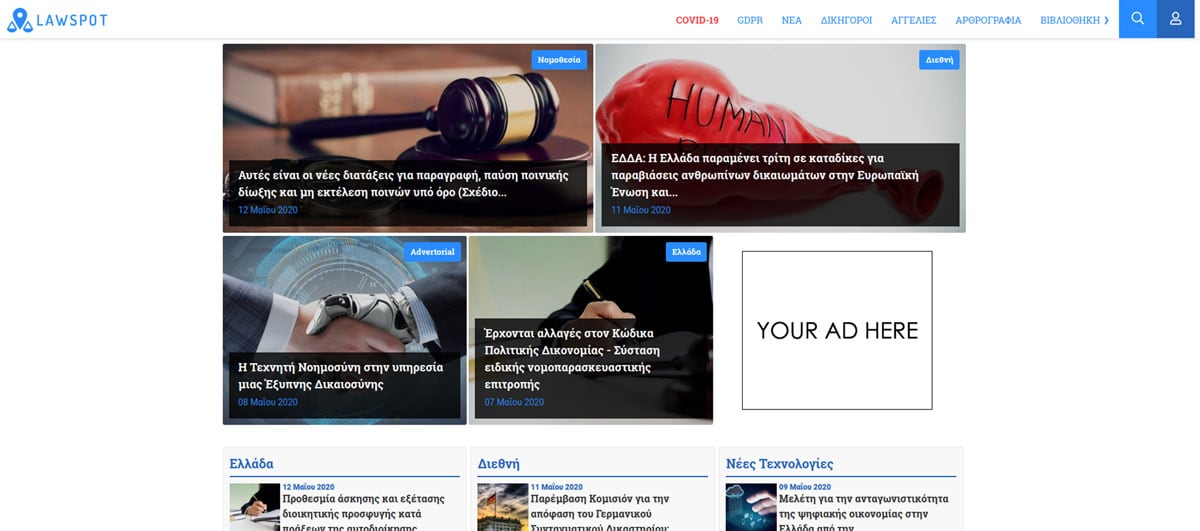Click thumbnail beside Παρέμβαση Κομισιόν article
Viewport: 1200px width, 531px height.
[502, 507]
